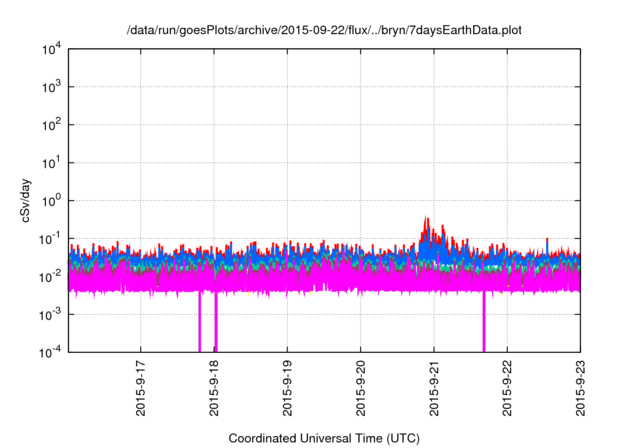Click the 2015-9-20 date label
Screen dimensions: 640x448
pos(360,388)
